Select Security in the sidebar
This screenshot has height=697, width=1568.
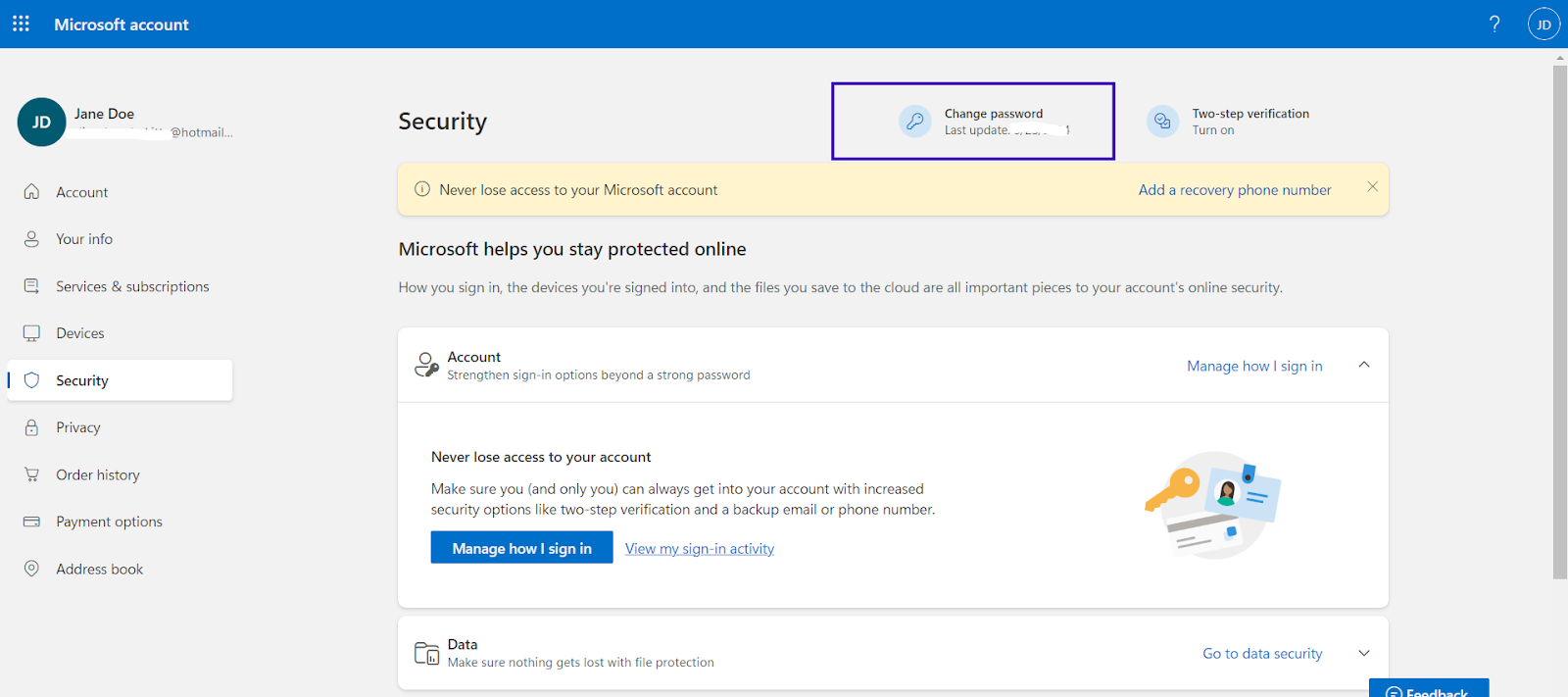pos(121,380)
